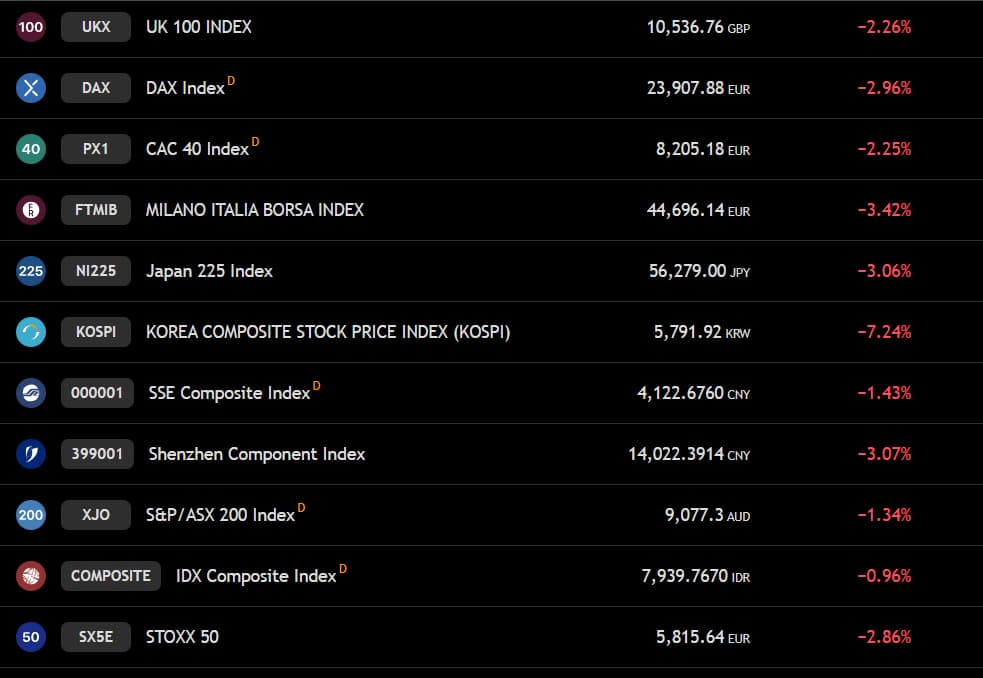Select the COMPOSITE ticker badge
The image size is (983, 678).
[x=111, y=576]
